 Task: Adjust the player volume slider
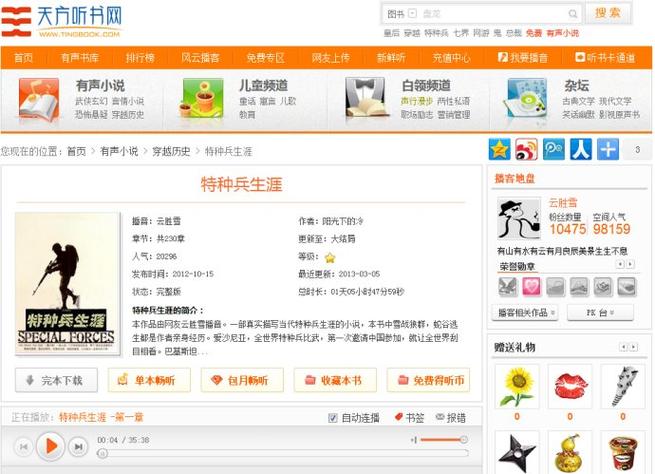[x=440, y=440]
